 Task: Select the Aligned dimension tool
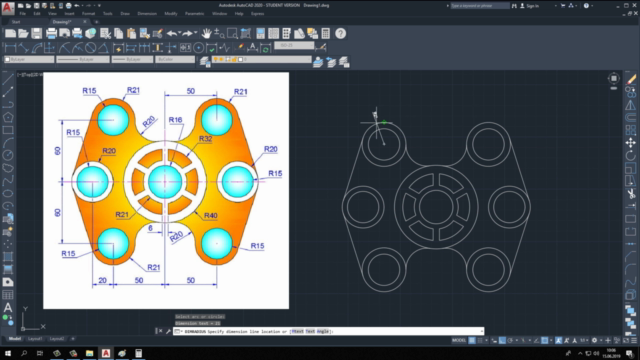point(23,48)
